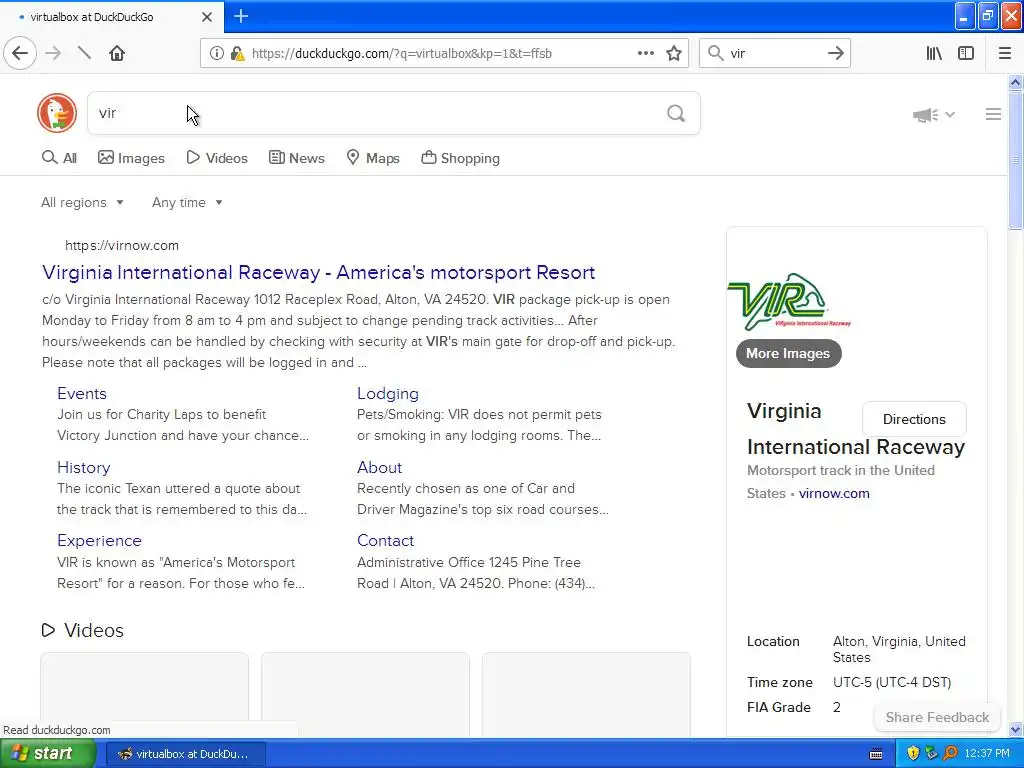1024x768 pixels.
Task: Click into the toolbar search box
Action: (x=774, y=54)
